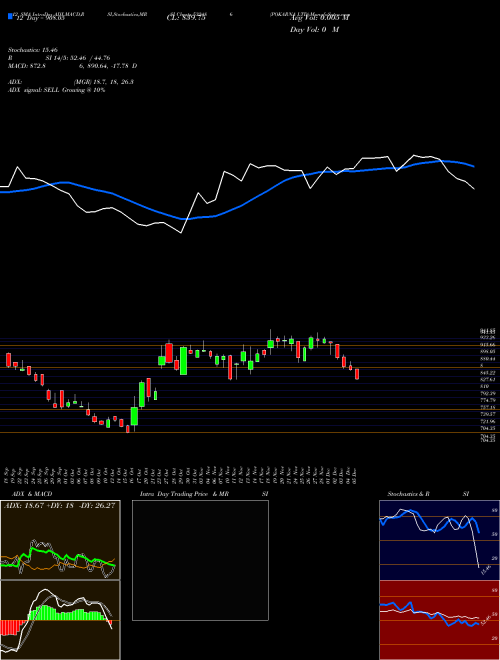Click the last red candlestick on the price chart
This screenshot has width=500, height=660.
pos(357,374)
